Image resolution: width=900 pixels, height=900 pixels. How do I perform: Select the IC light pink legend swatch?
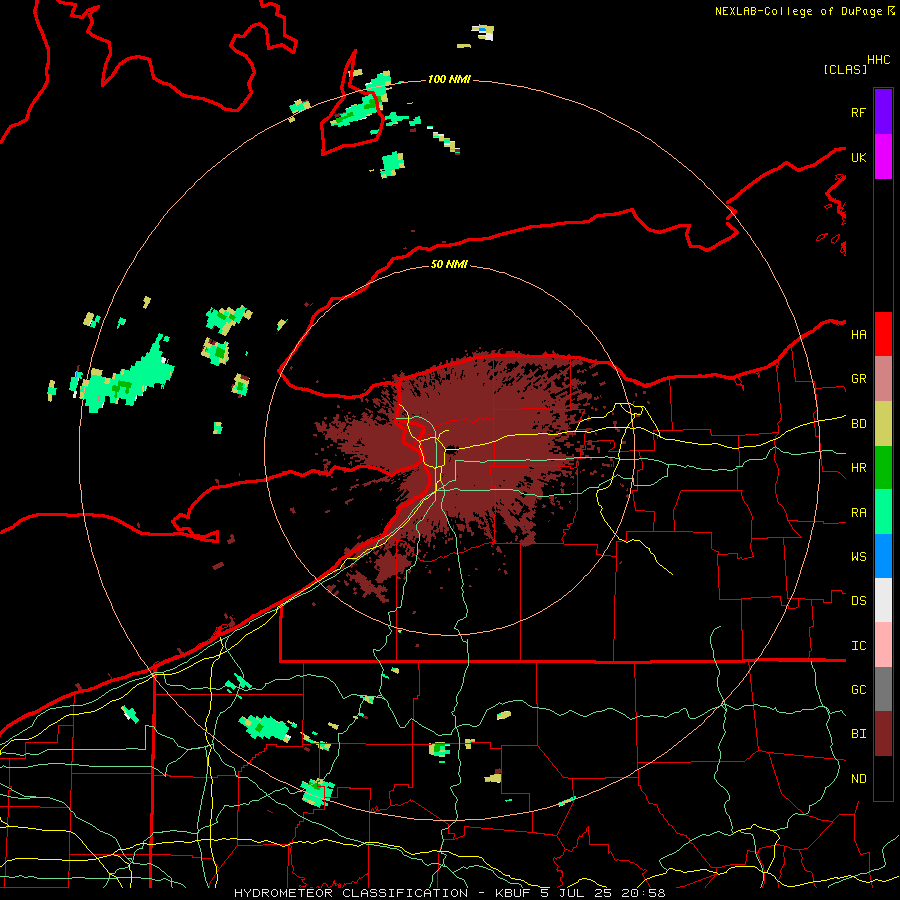tap(883, 645)
